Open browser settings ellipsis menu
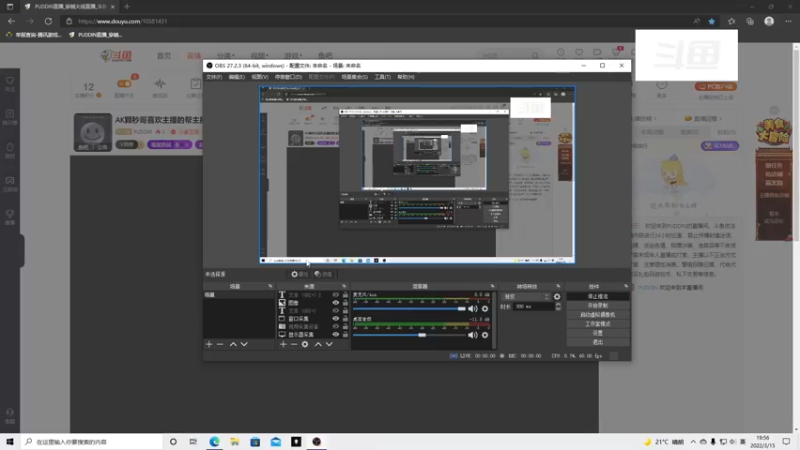800x450 pixels. click(788, 21)
